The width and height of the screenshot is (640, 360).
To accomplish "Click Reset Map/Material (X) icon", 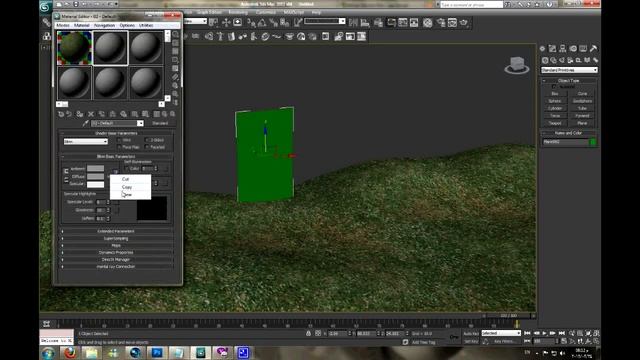I will click(x=91, y=114).
